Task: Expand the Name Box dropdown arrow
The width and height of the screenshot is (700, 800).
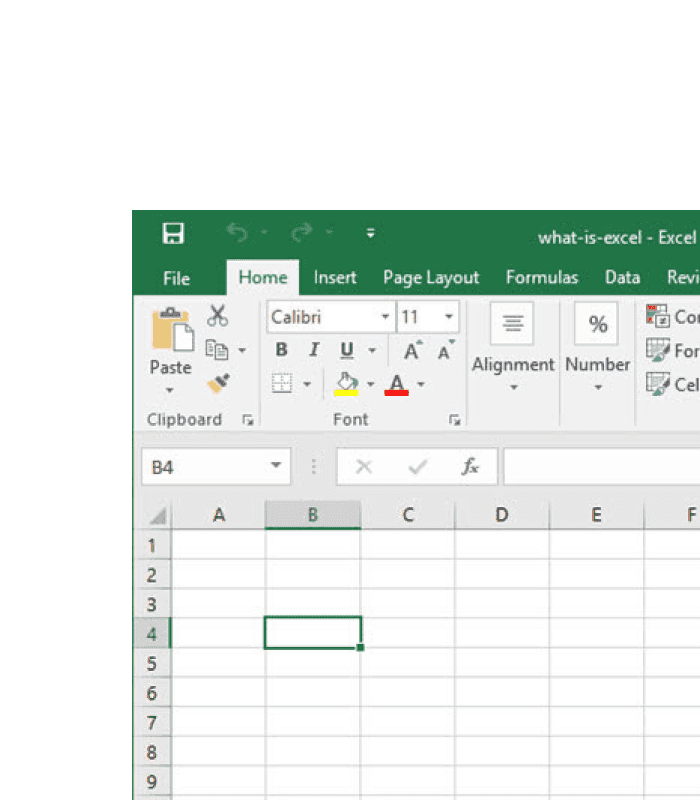Action: click(276, 465)
